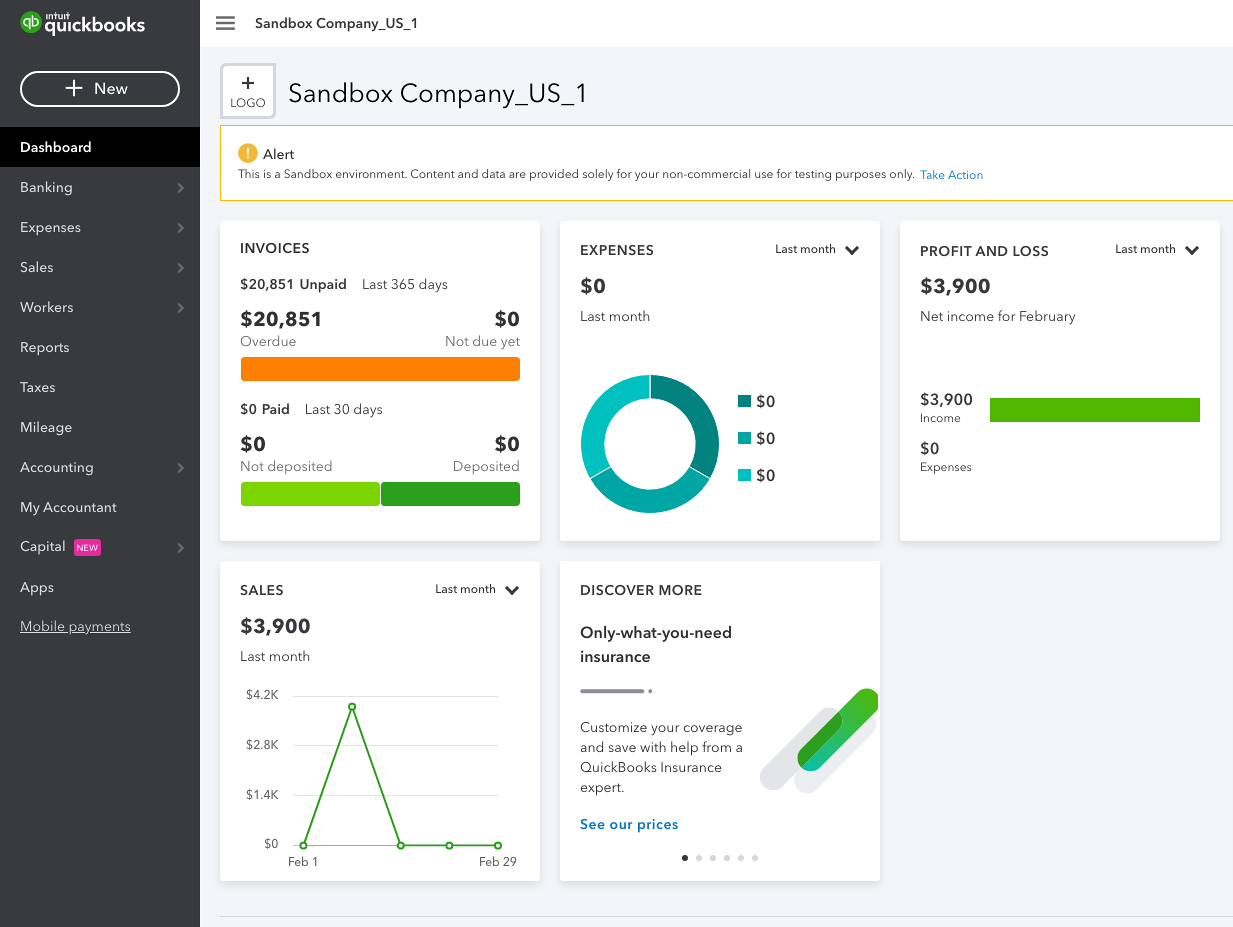Viewport: 1233px width, 927px height.
Task: Click the $0 Paid text
Action: [265, 410]
